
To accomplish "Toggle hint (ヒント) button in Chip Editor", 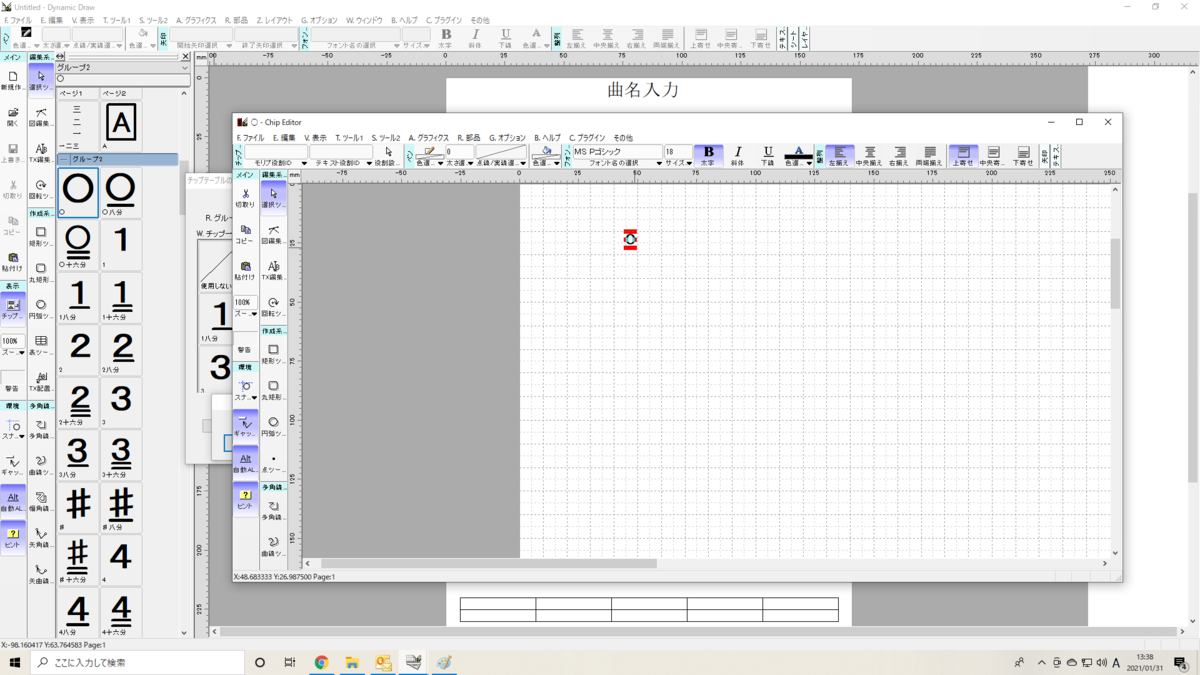I will [x=245, y=498].
